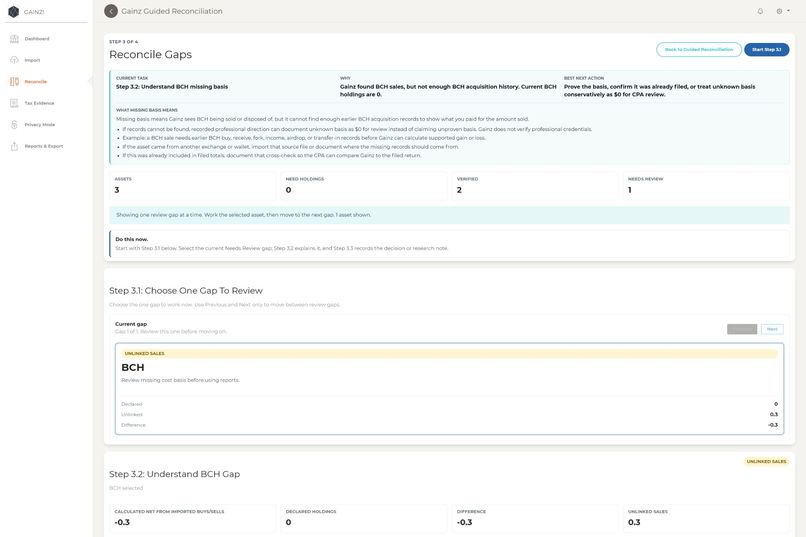Click Back to Guided Reconciliation button
The width and height of the screenshot is (806, 537).
pyautogui.click(x=699, y=49)
